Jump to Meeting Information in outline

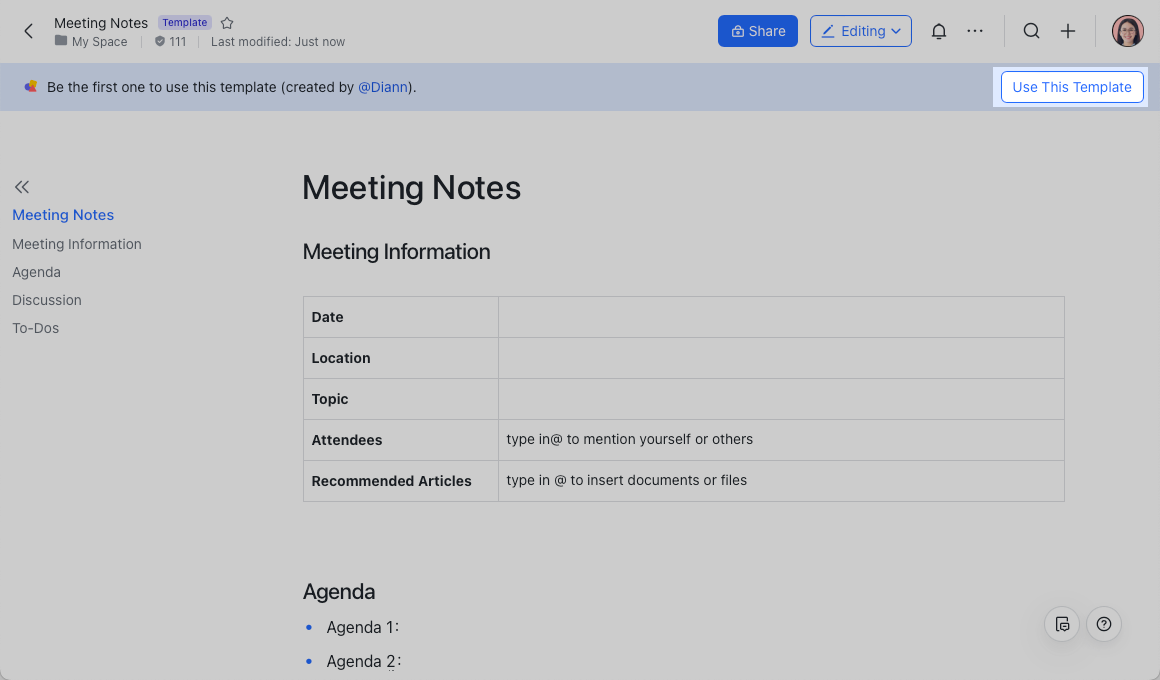[77, 244]
